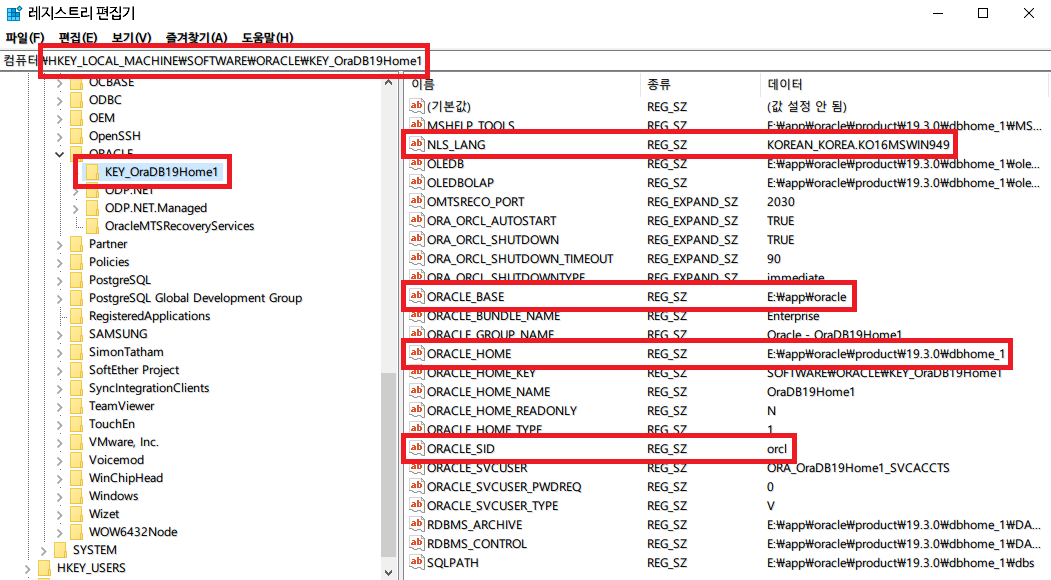
Task: Click the string icon beside OMTSRECO_PORT
Action: (x=417, y=201)
